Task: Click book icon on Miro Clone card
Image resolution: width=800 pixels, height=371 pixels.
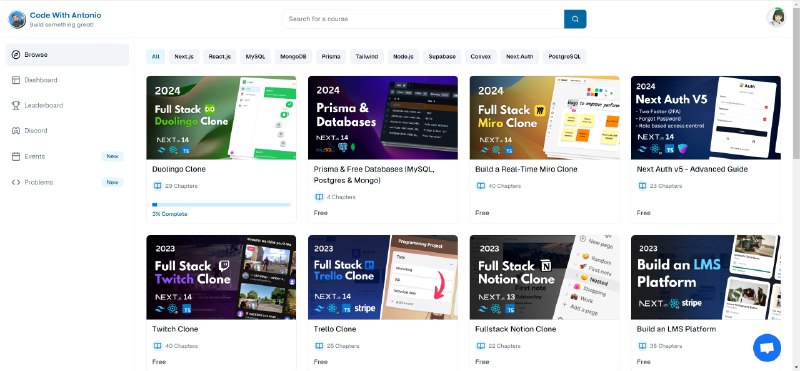Action: point(481,186)
